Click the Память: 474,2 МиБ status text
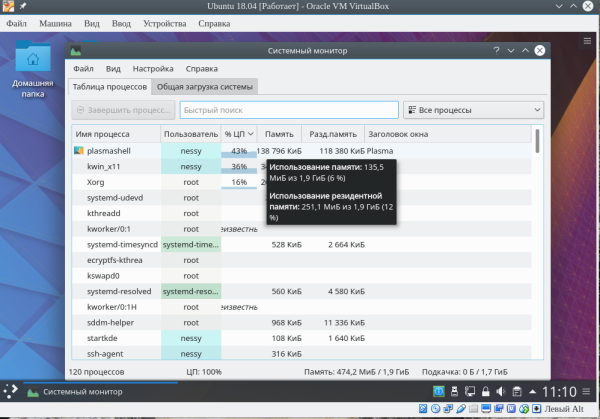Viewport: 600px width, 419px height. [356, 372]
